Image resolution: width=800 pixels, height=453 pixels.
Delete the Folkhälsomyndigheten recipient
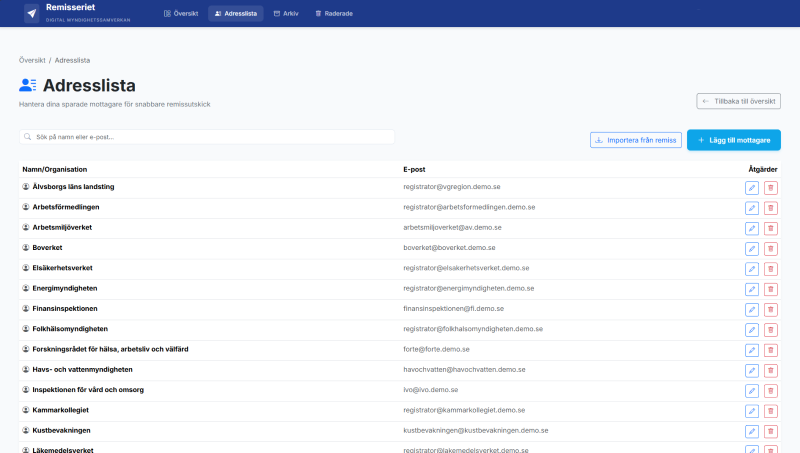point(770,329)
